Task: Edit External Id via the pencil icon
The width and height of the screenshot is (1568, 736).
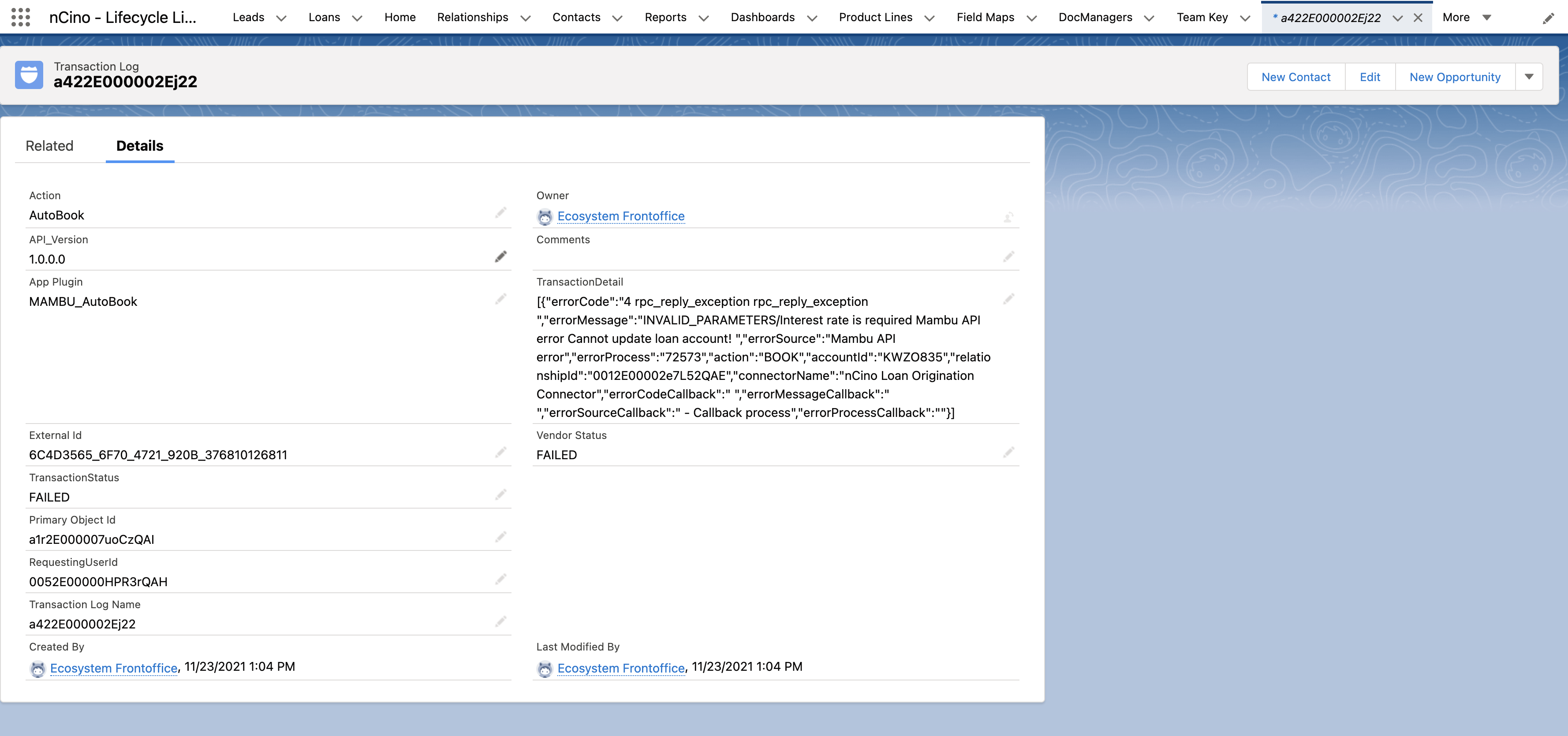Action: pyautogui.click(x=500, y=452)
